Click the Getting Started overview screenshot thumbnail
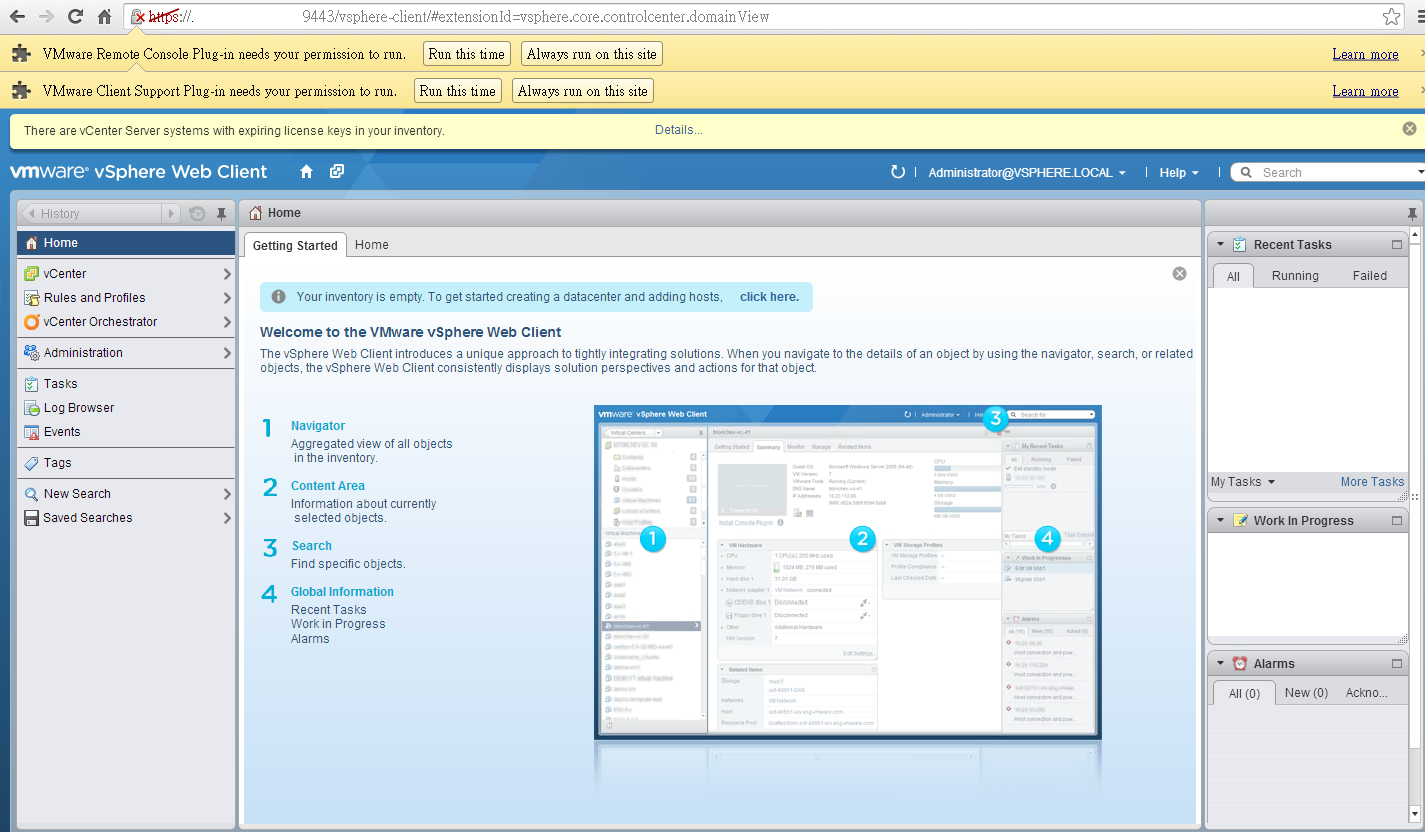The width and height of the screenshot is (1425, 832). pos(848,572)
